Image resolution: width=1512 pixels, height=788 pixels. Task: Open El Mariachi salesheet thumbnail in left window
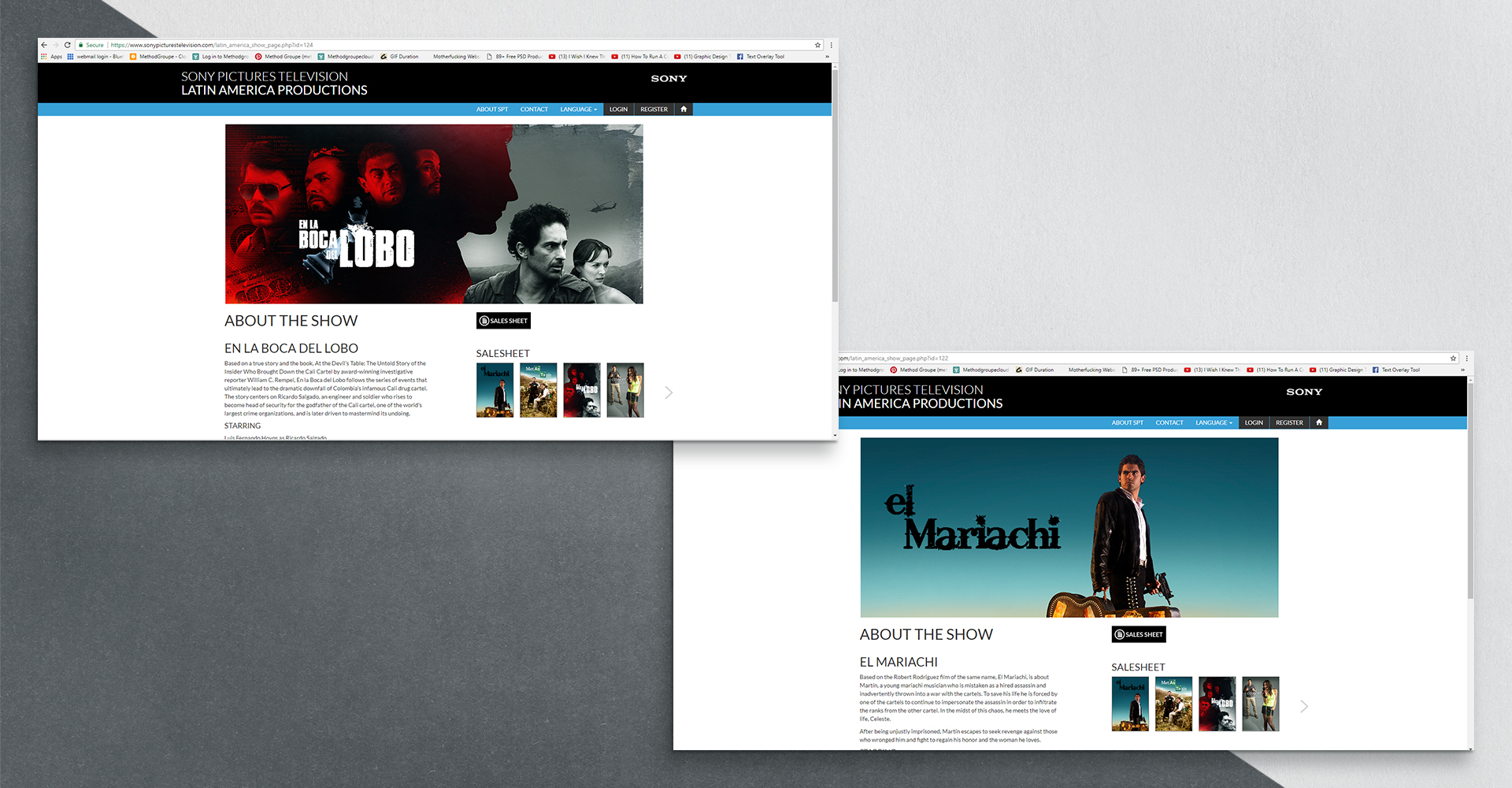click(x=495, y=390)
